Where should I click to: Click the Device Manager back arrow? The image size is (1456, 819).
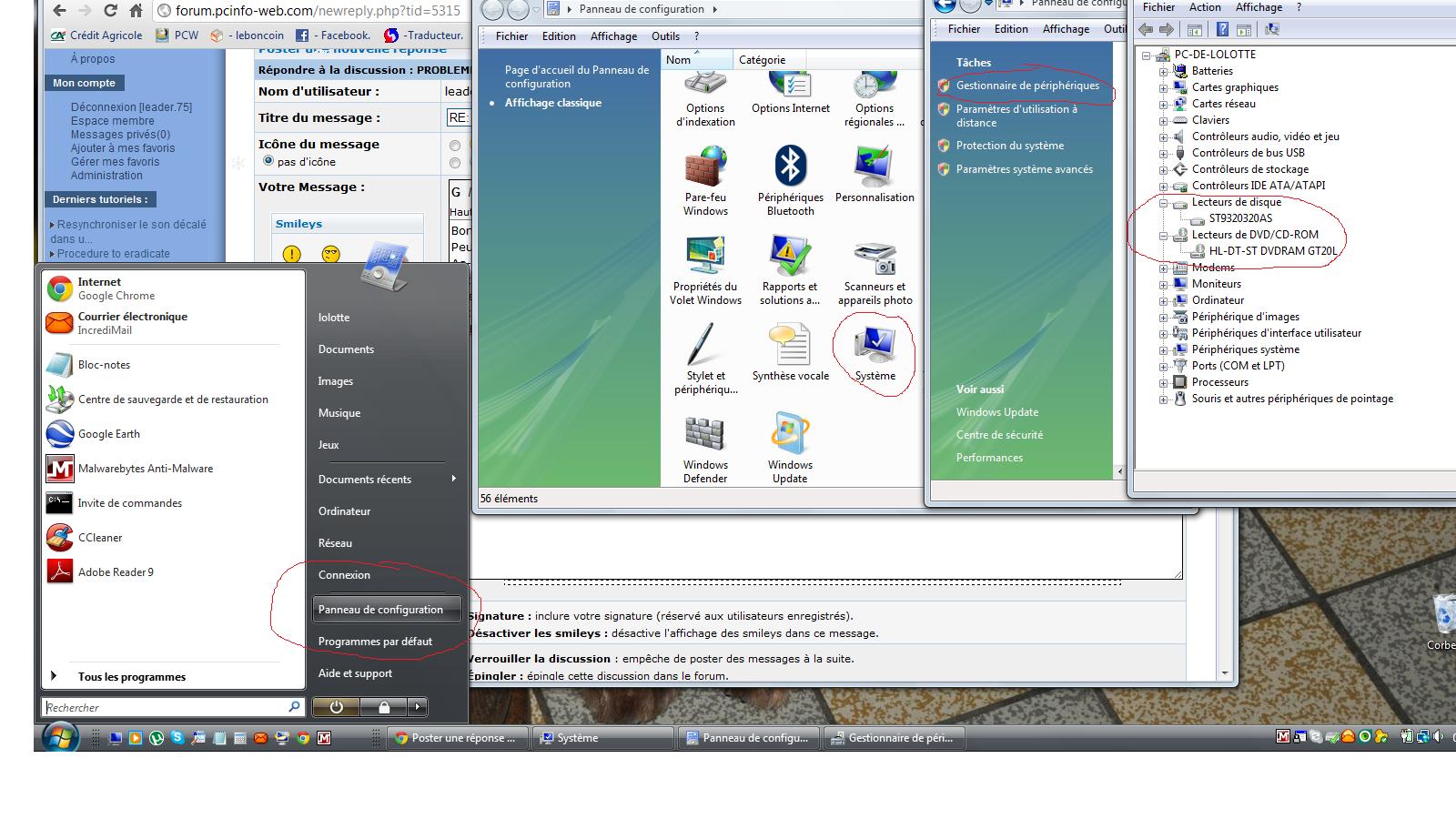point(1147,29)
